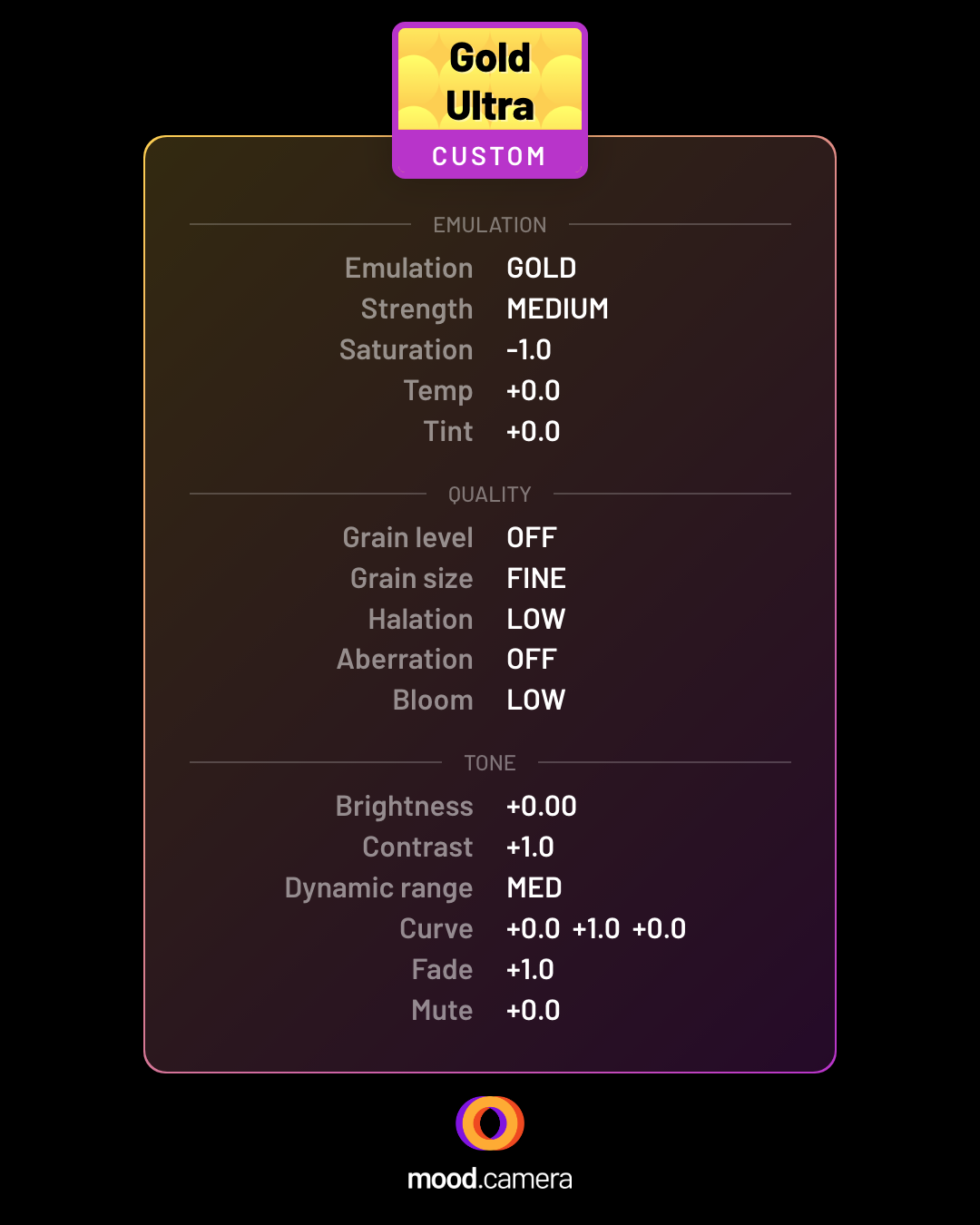Select the Saturation value -1.0

tap(529, 350)
